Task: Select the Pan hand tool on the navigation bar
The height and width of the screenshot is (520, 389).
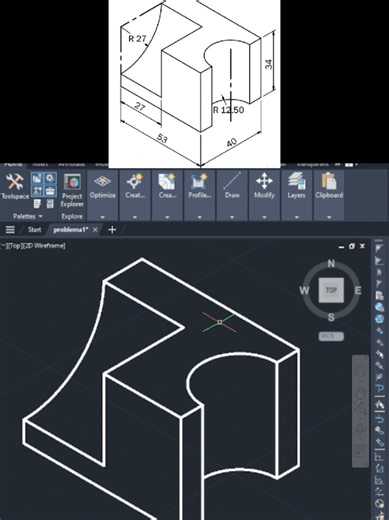Action: click(360, 393)
